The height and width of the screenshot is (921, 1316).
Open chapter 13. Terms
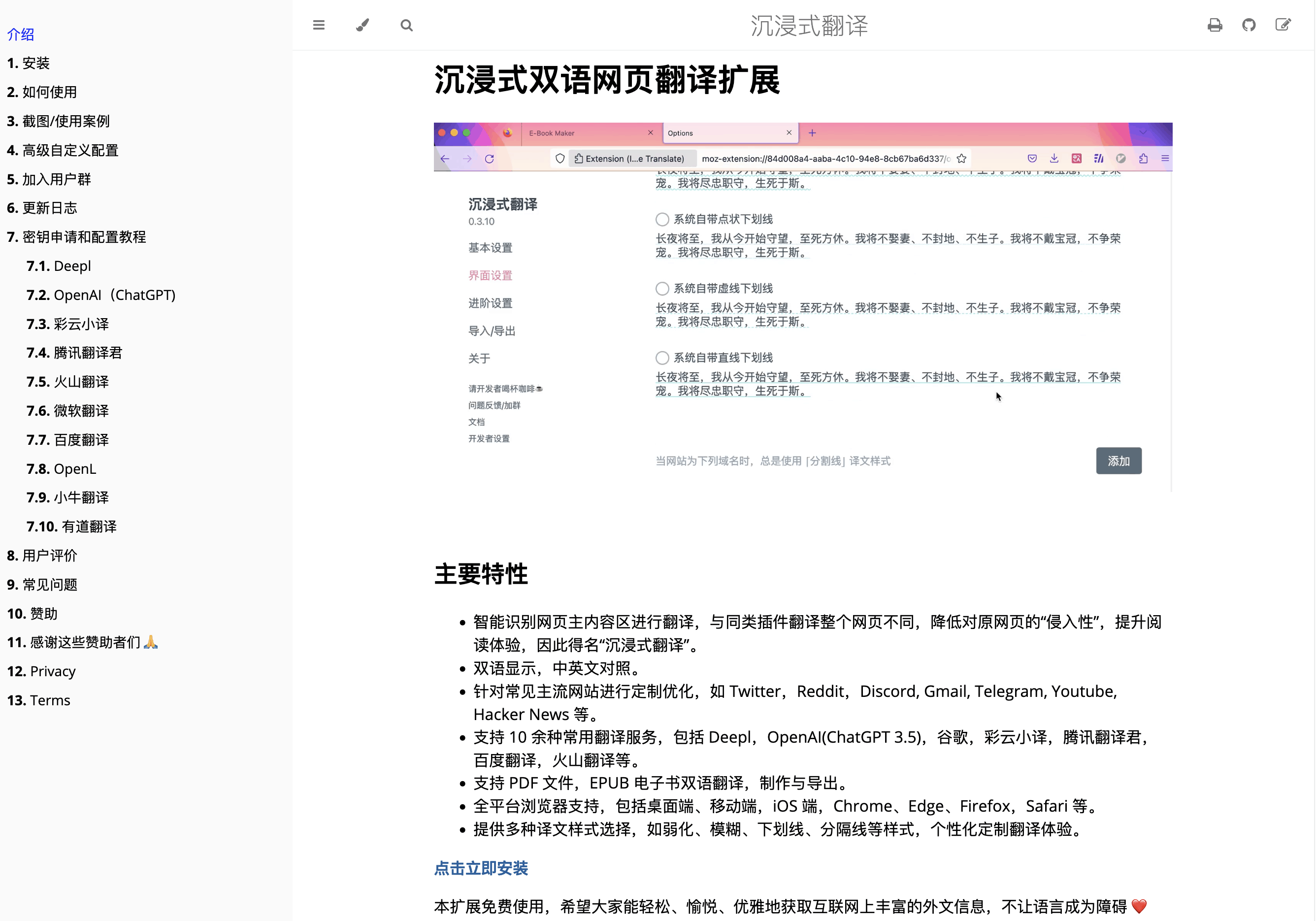tap(39, 700)
